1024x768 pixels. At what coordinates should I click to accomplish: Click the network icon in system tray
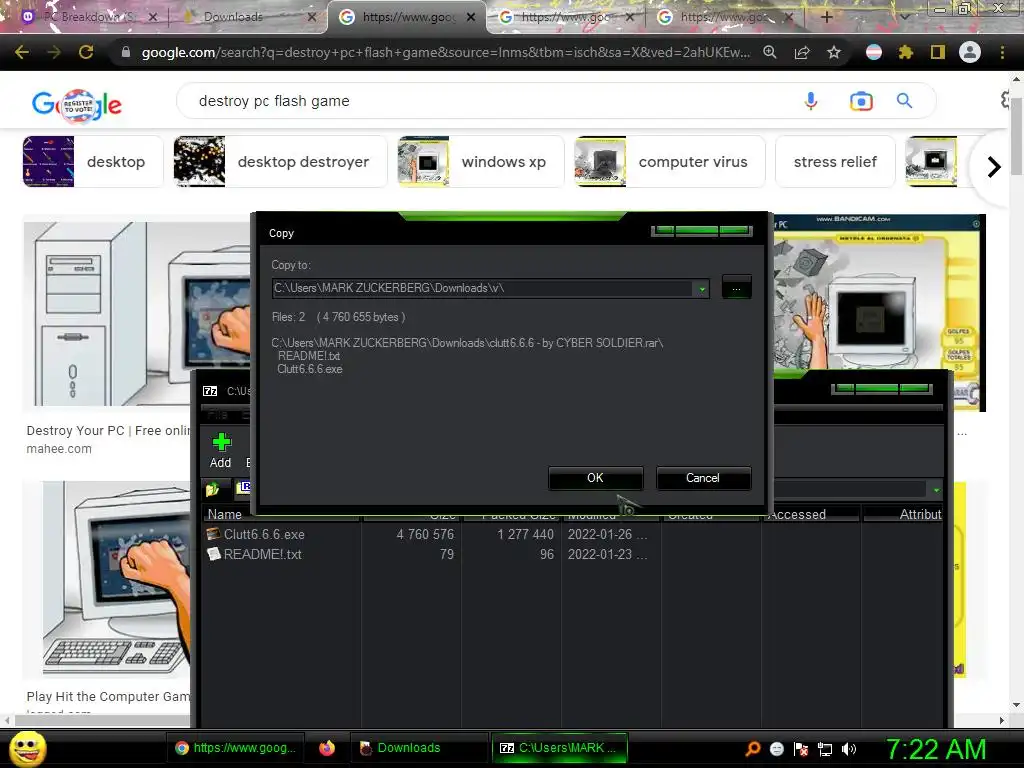(825, 749)
